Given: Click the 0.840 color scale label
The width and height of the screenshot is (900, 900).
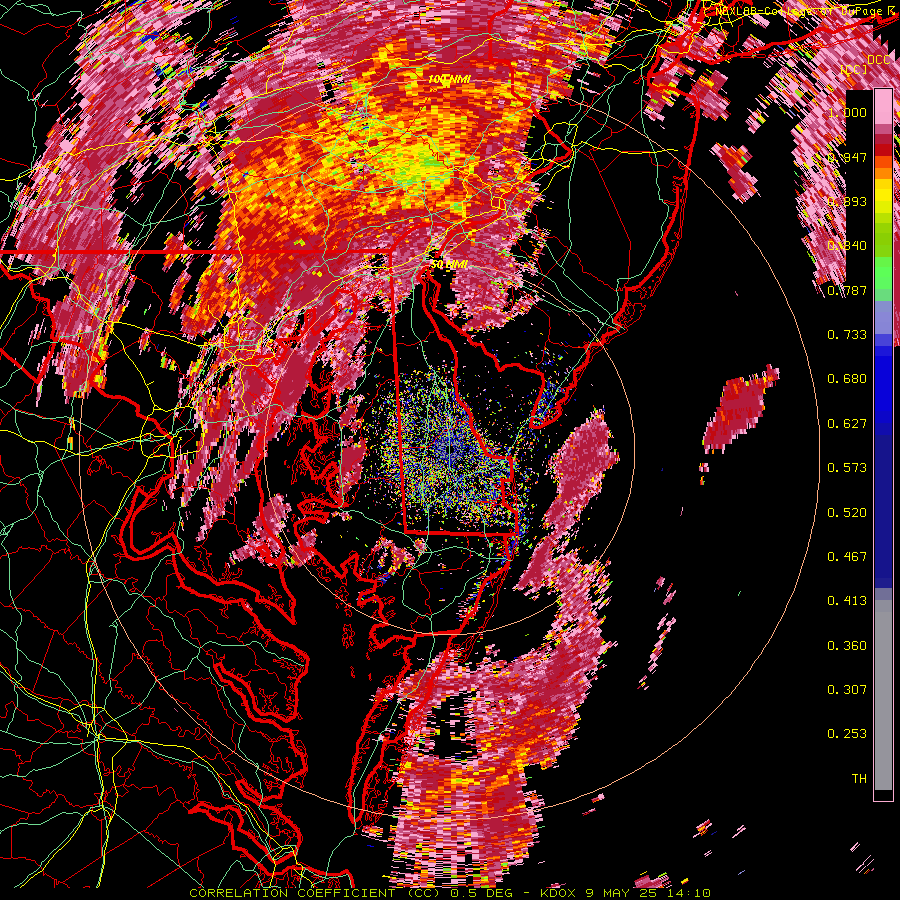Looking at the screenshot, I should coord(847,246).
